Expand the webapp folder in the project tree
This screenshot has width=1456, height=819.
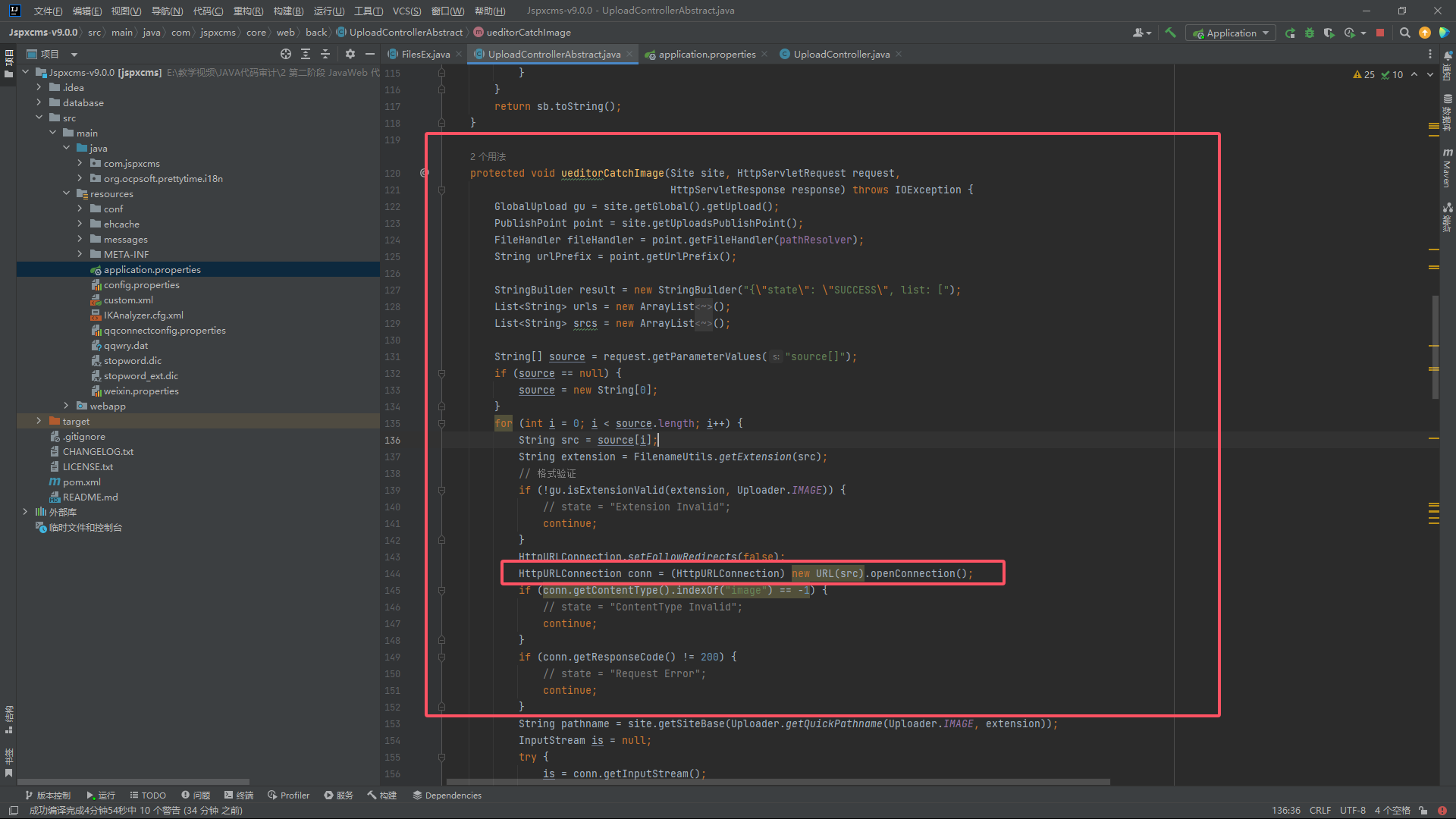point(66,406)
